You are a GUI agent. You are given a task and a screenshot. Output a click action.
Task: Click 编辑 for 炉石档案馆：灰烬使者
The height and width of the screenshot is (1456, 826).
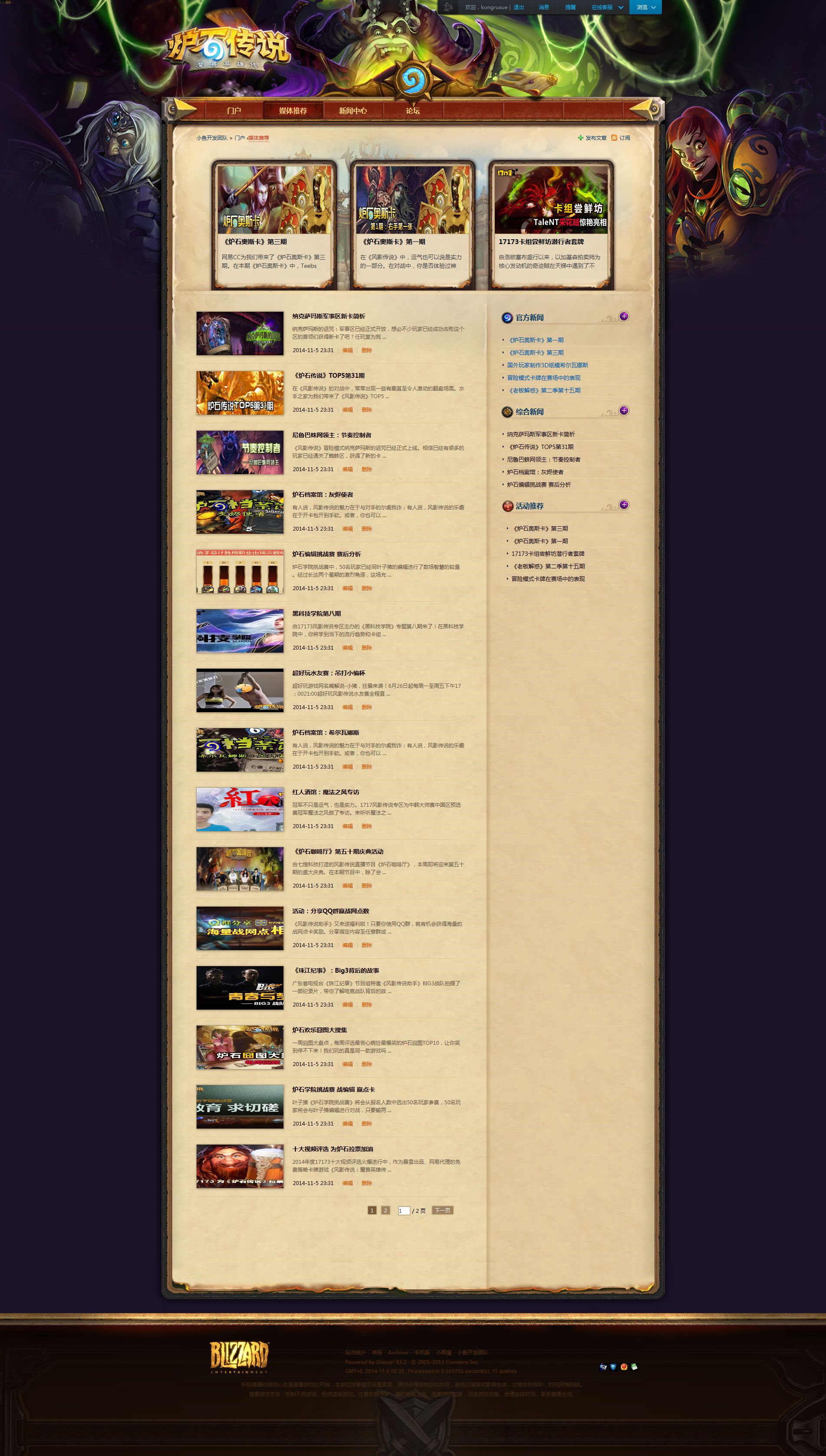pos(347,529)
